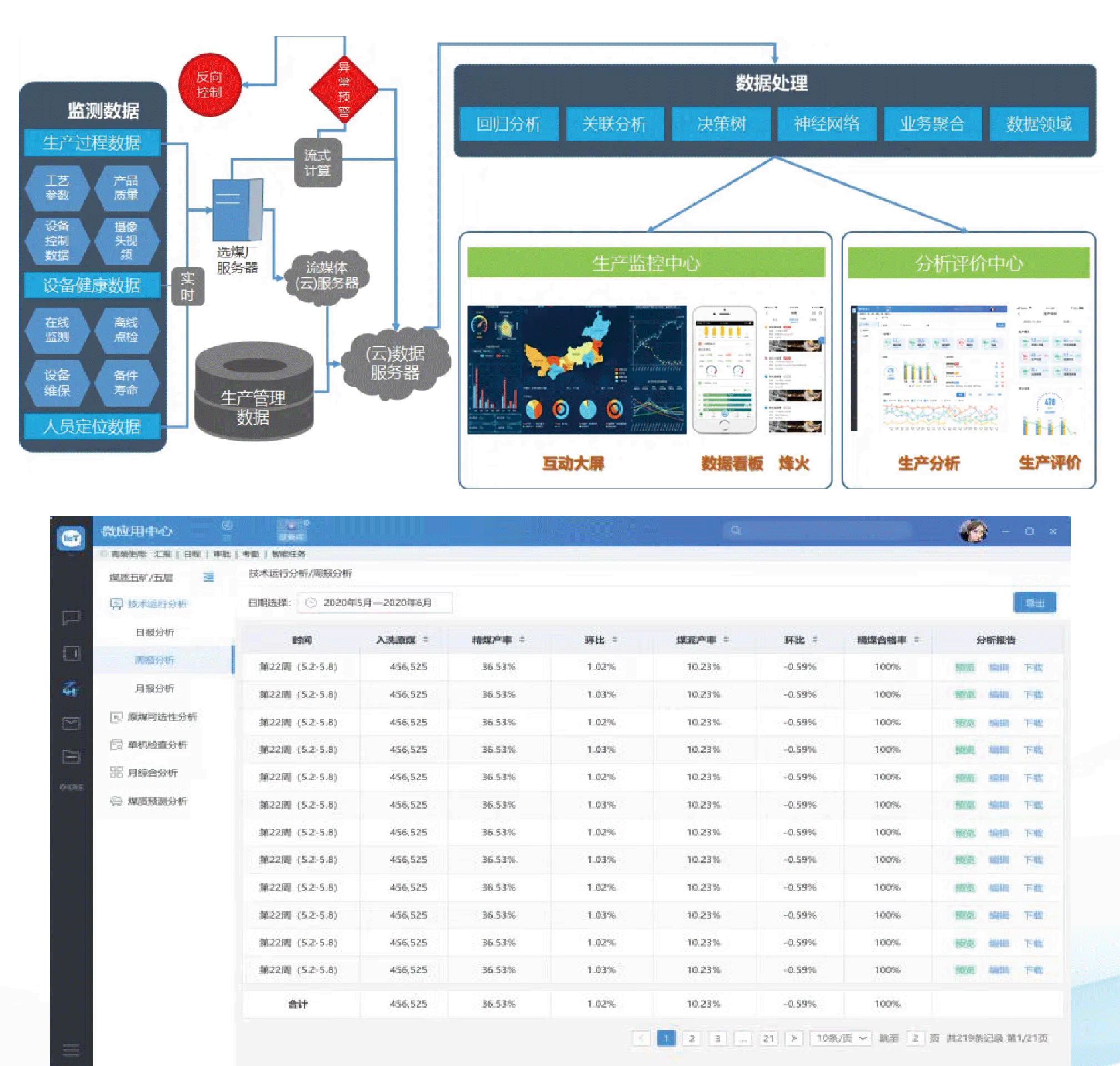Click the 单机检查分析 menu icon
1120x1066 pixels.
[116, 744]
